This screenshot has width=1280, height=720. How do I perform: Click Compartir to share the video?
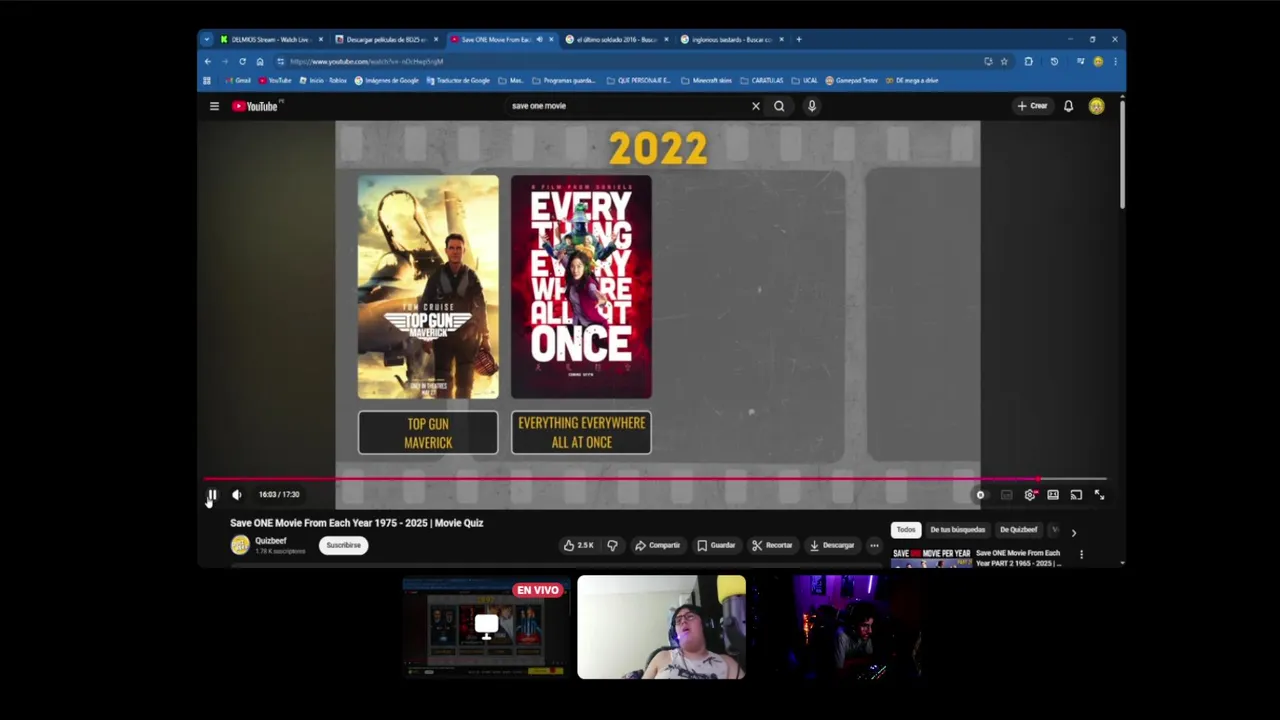click(657, 545)
